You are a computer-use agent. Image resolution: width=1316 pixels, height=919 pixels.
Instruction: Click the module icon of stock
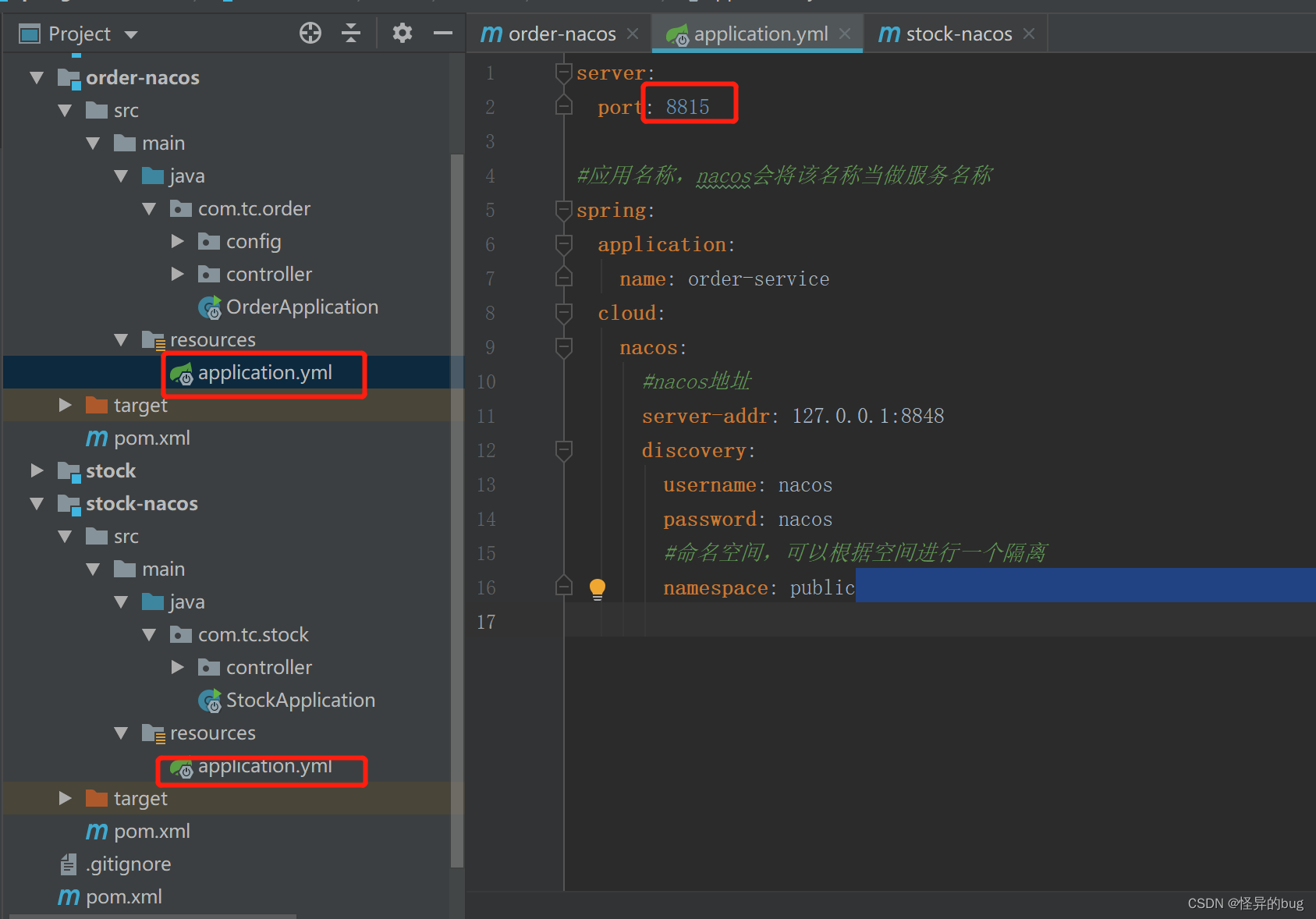point(69,472)
